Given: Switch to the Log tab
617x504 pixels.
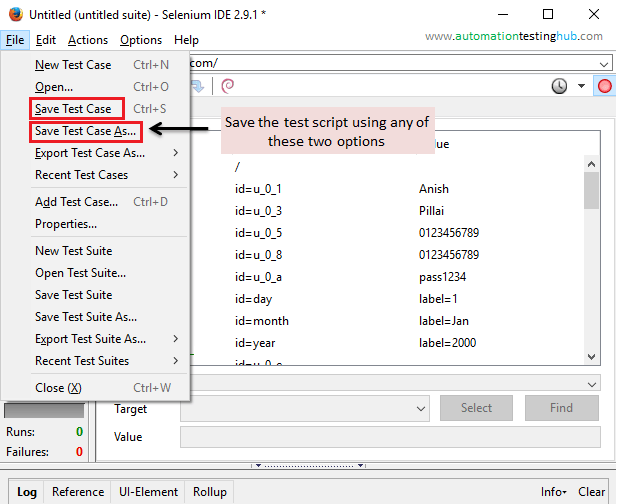Looking at the screenshot, I should [x=26, y=492].
